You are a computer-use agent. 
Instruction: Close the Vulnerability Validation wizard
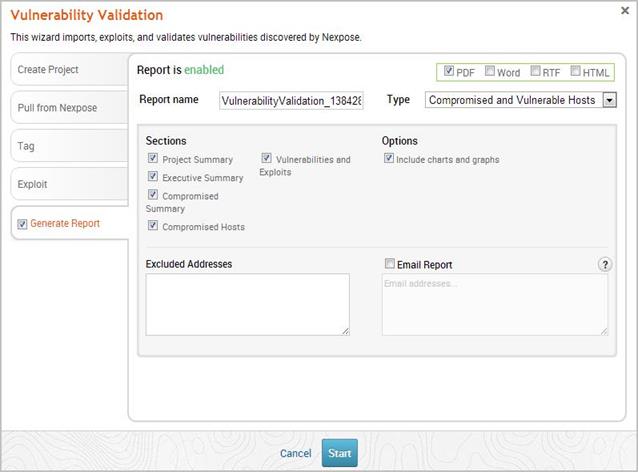point(625,11)
